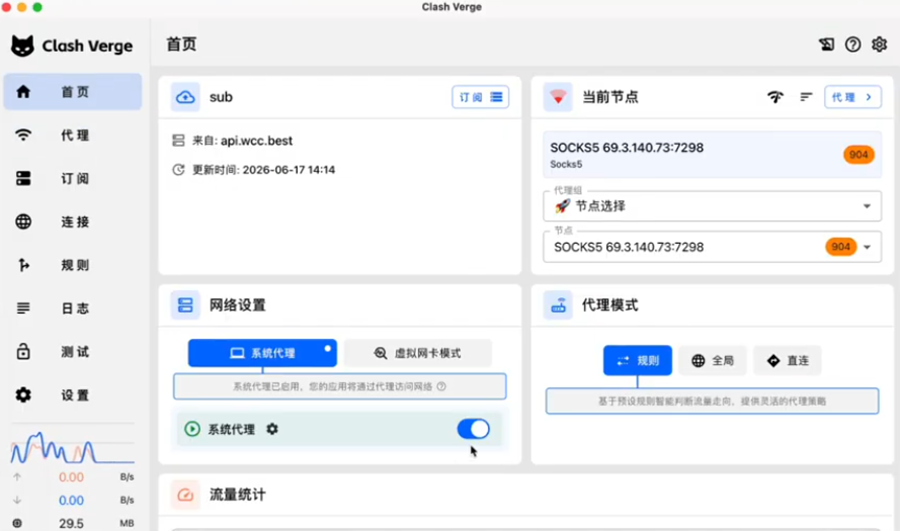
Task: Open the 系统代理 gear settings icon
Action: 272,429
